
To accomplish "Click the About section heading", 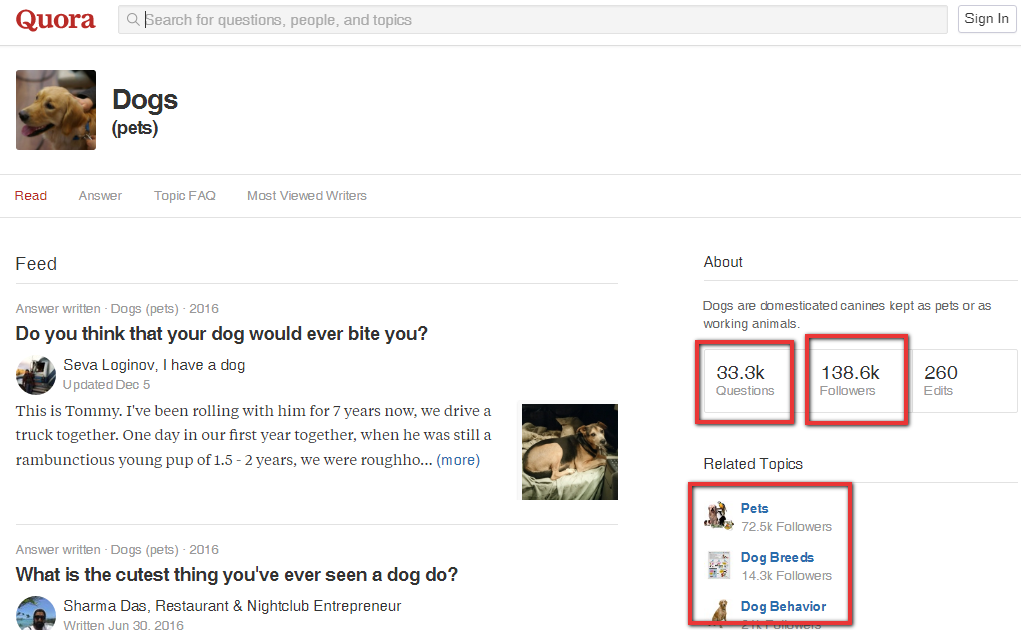I will 723,262.
